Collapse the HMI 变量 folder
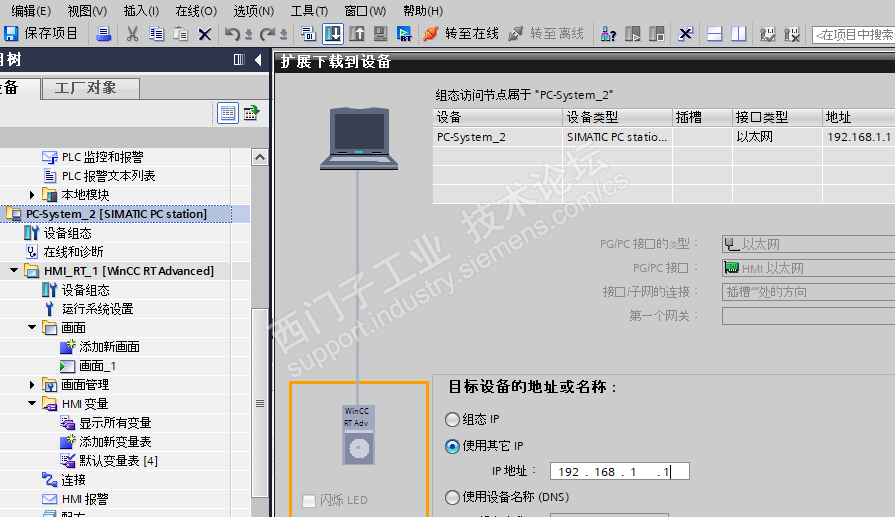This screenshot has width=895, height=517. 32,403
